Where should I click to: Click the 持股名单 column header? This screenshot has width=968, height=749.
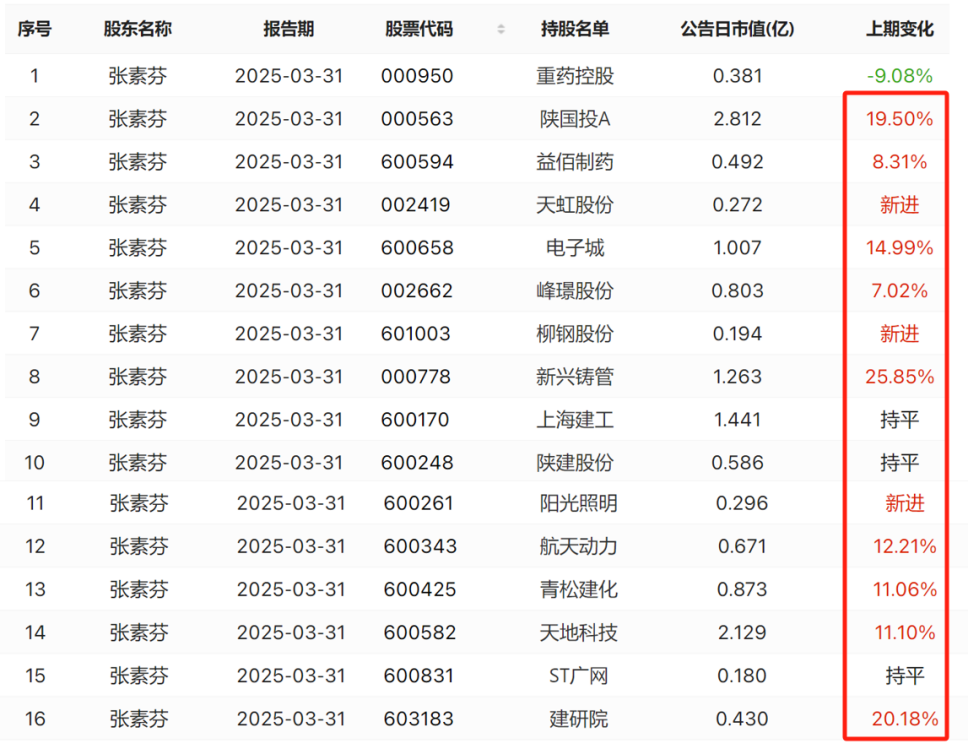click(575, 29)
